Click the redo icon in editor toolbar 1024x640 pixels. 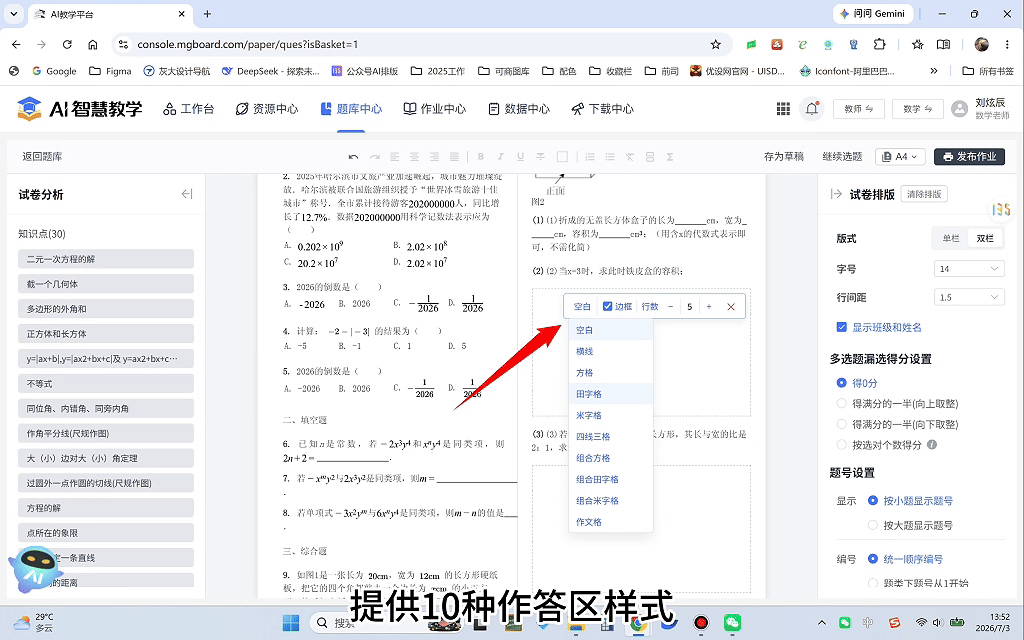point(374,157)
